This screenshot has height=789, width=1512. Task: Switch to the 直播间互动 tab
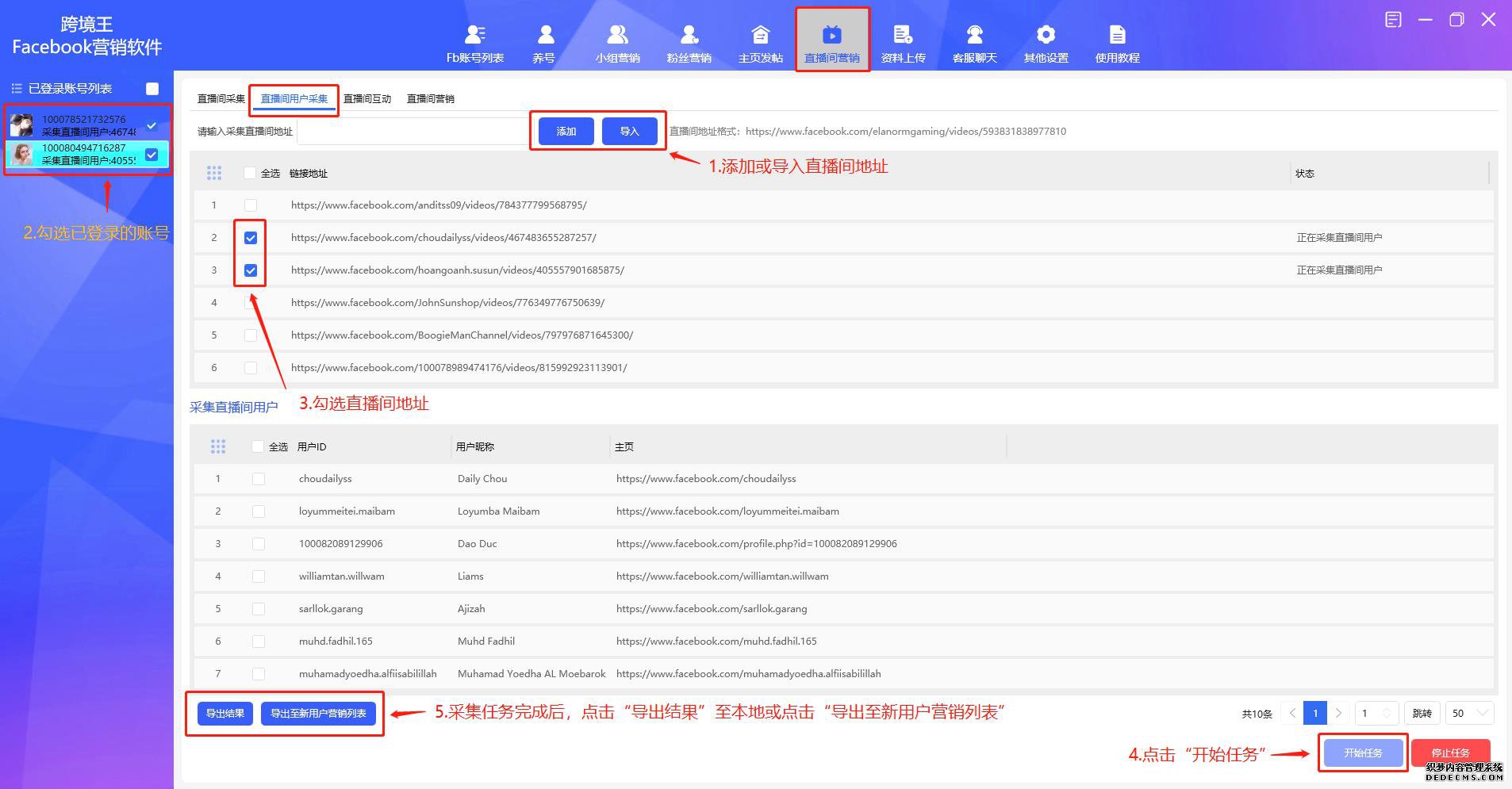(x=367, y=98)
